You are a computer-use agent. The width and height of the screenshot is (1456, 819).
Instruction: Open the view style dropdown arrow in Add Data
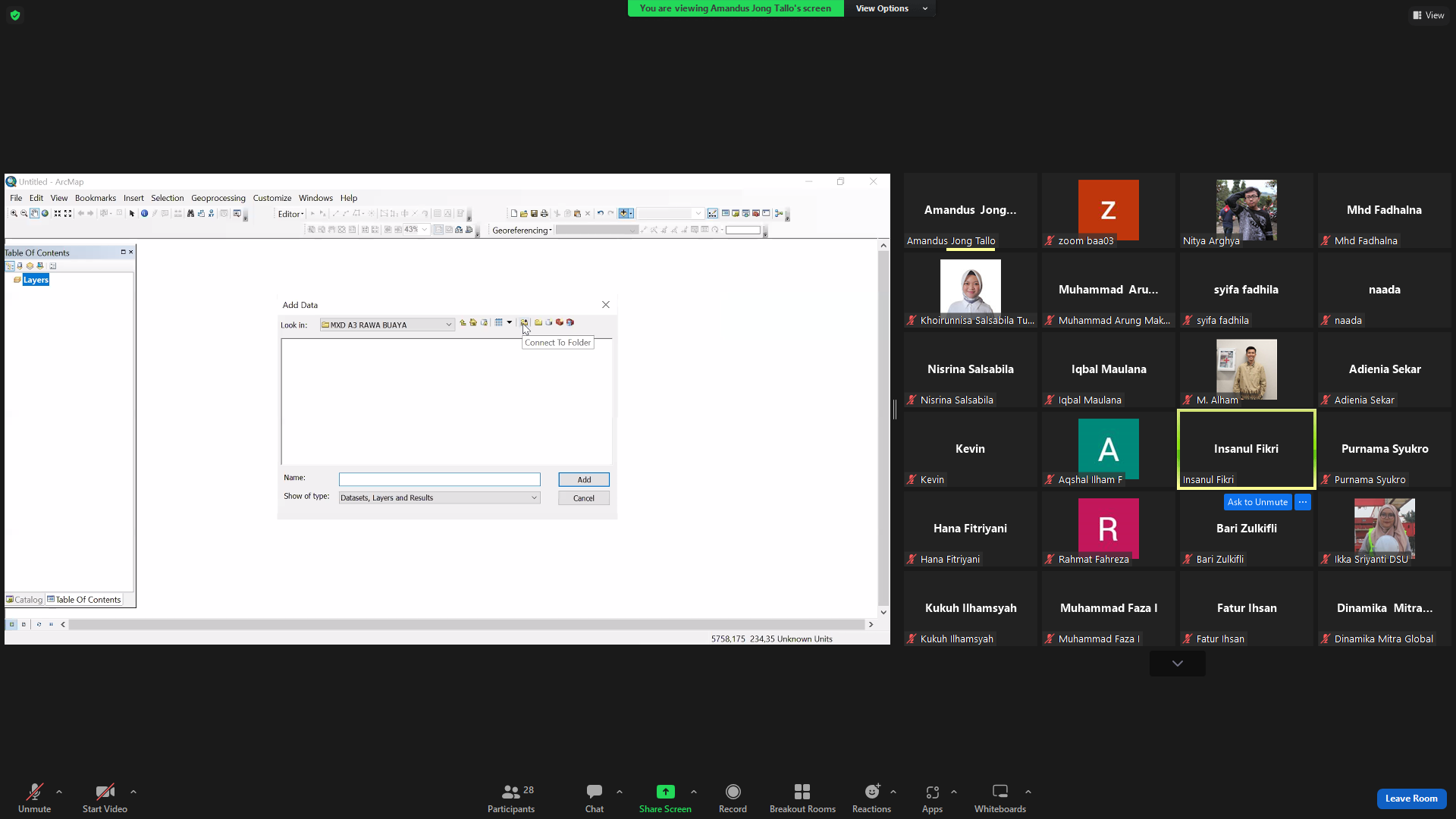pyautogui.click(x=510, y=323)
